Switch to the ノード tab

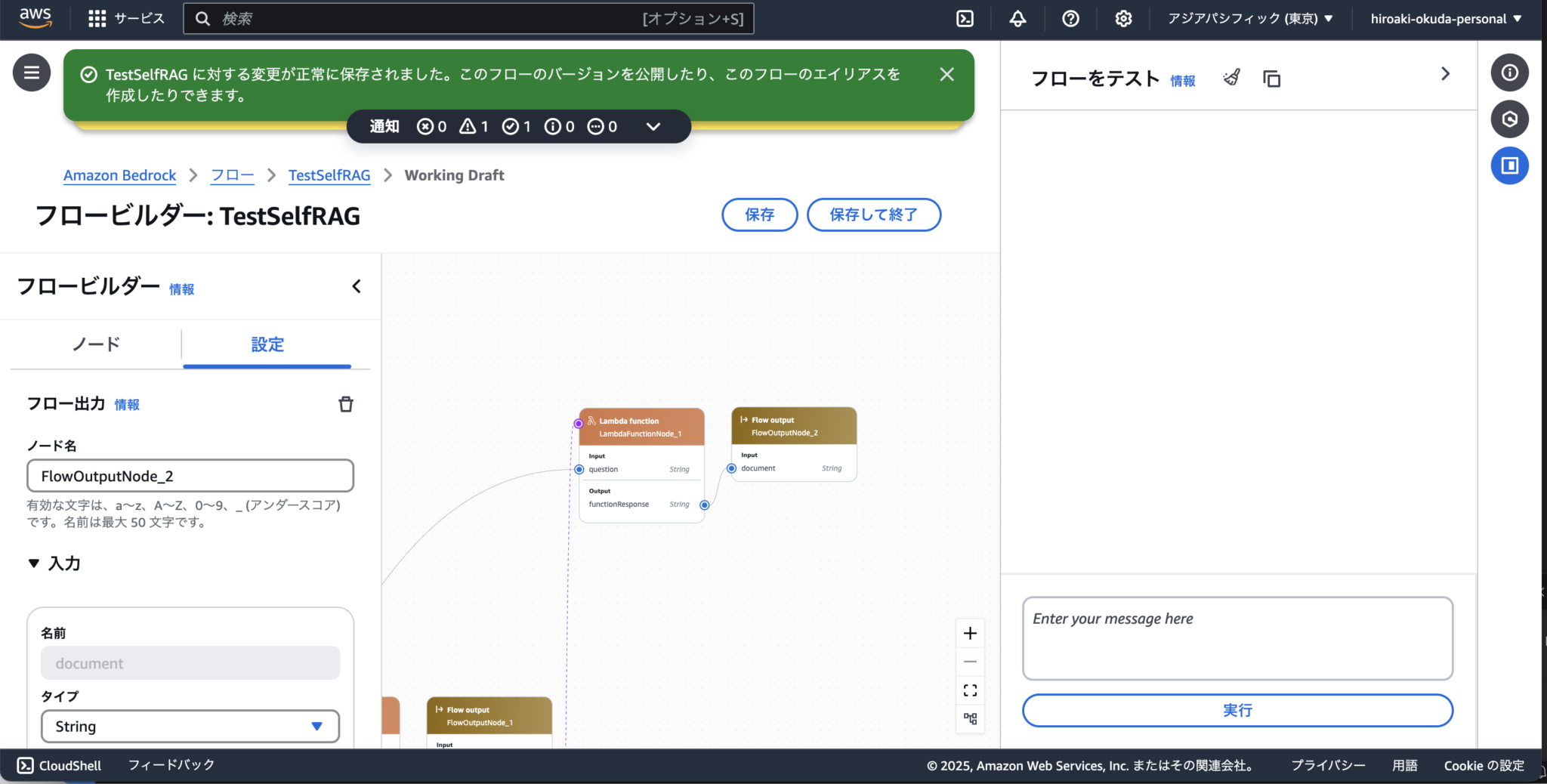point(95,344)
